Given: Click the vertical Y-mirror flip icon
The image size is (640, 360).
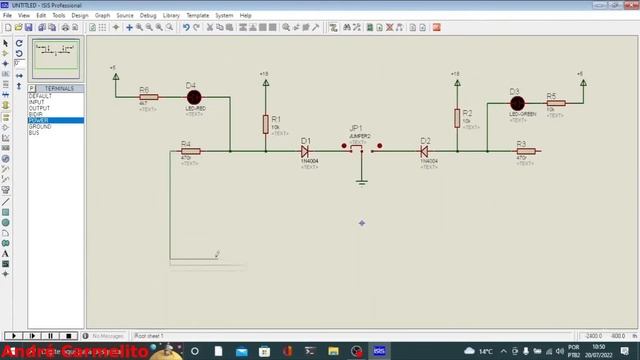Looking at the screenshot, I should click(19, 86).
